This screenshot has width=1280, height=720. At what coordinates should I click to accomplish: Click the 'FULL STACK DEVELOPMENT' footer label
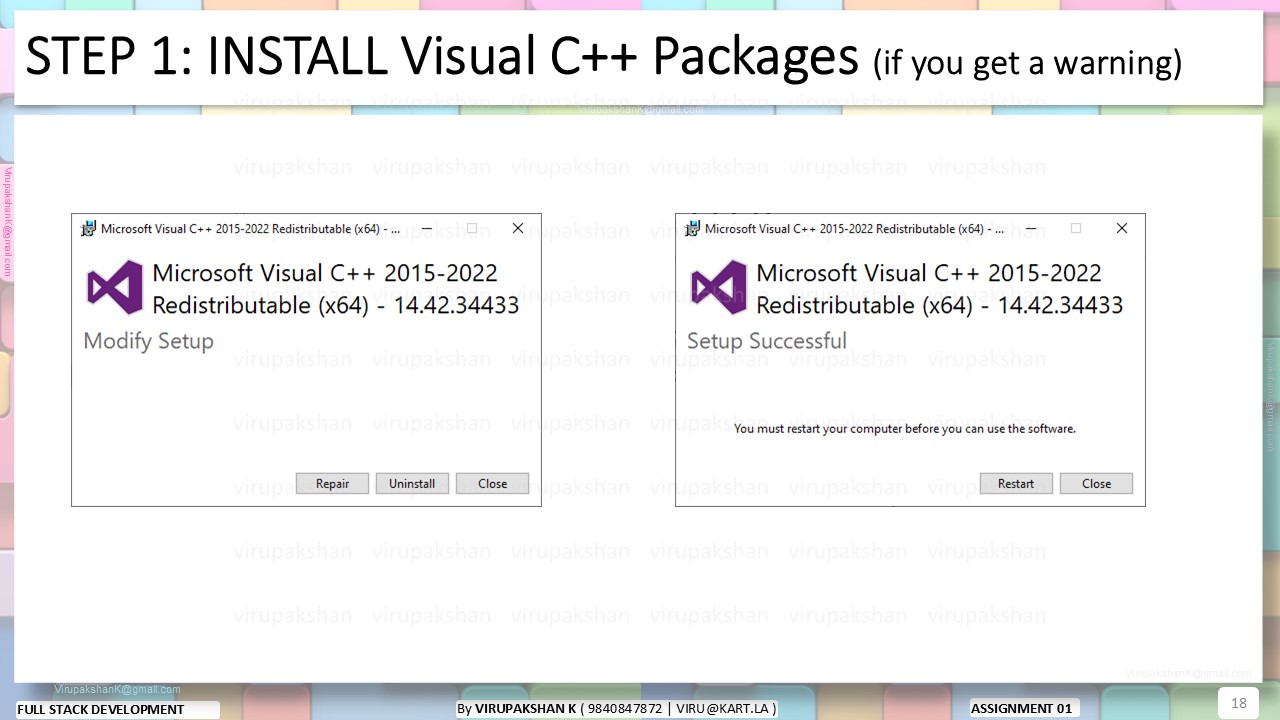(101, 709)
